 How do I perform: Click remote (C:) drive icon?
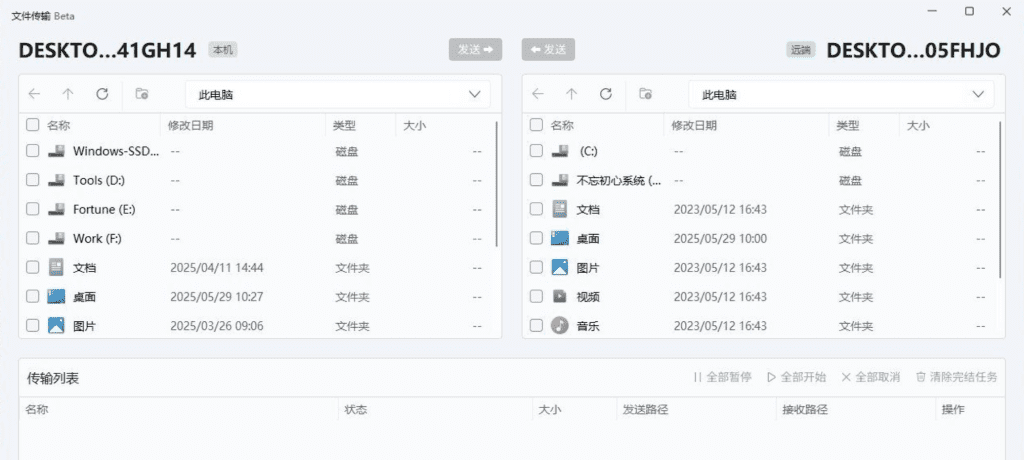(560, 151)
